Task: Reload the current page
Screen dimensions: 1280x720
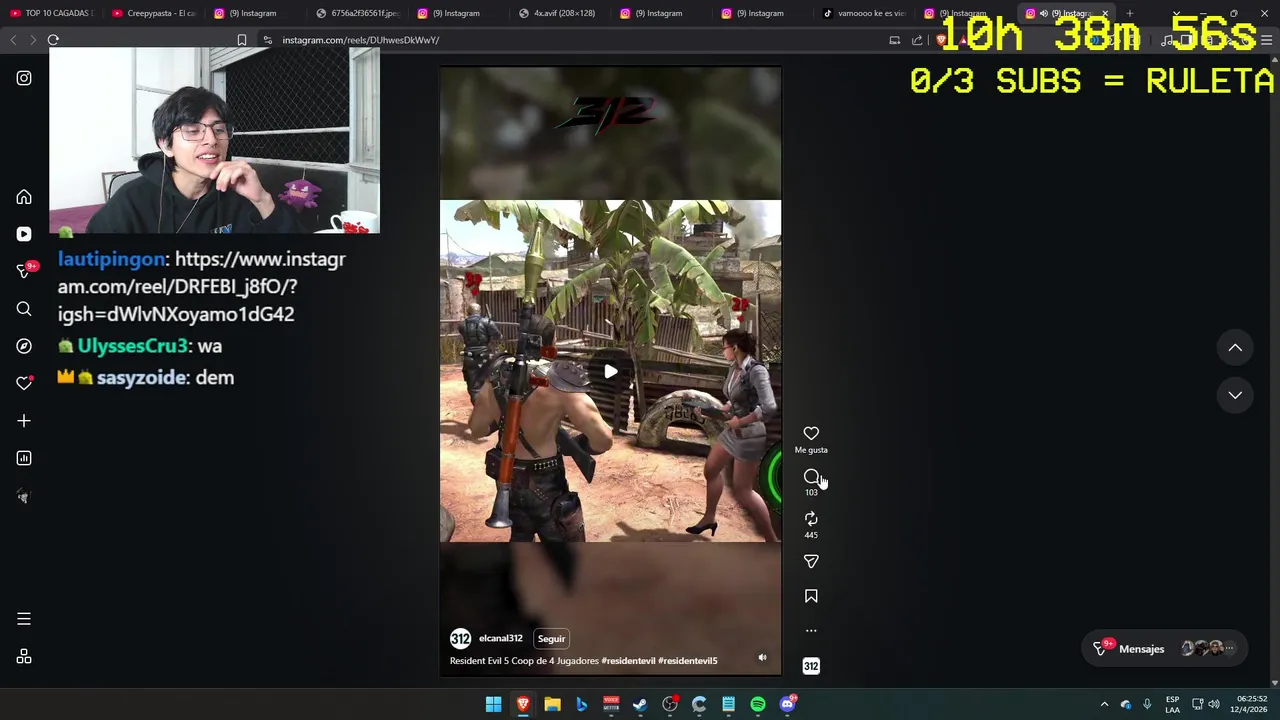Action: pyautogui.click(x=53, y=40)
